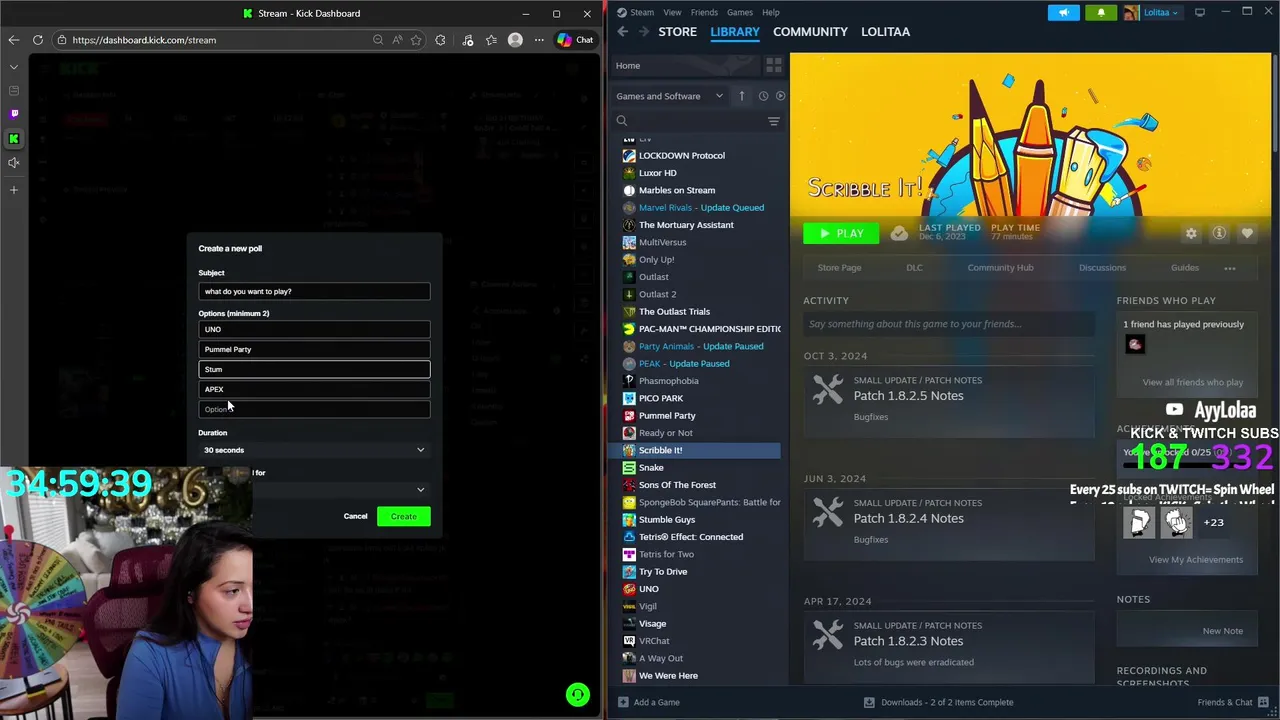
Task: Open the Duration 30 seconds dropdown
Action: point(314,450)
